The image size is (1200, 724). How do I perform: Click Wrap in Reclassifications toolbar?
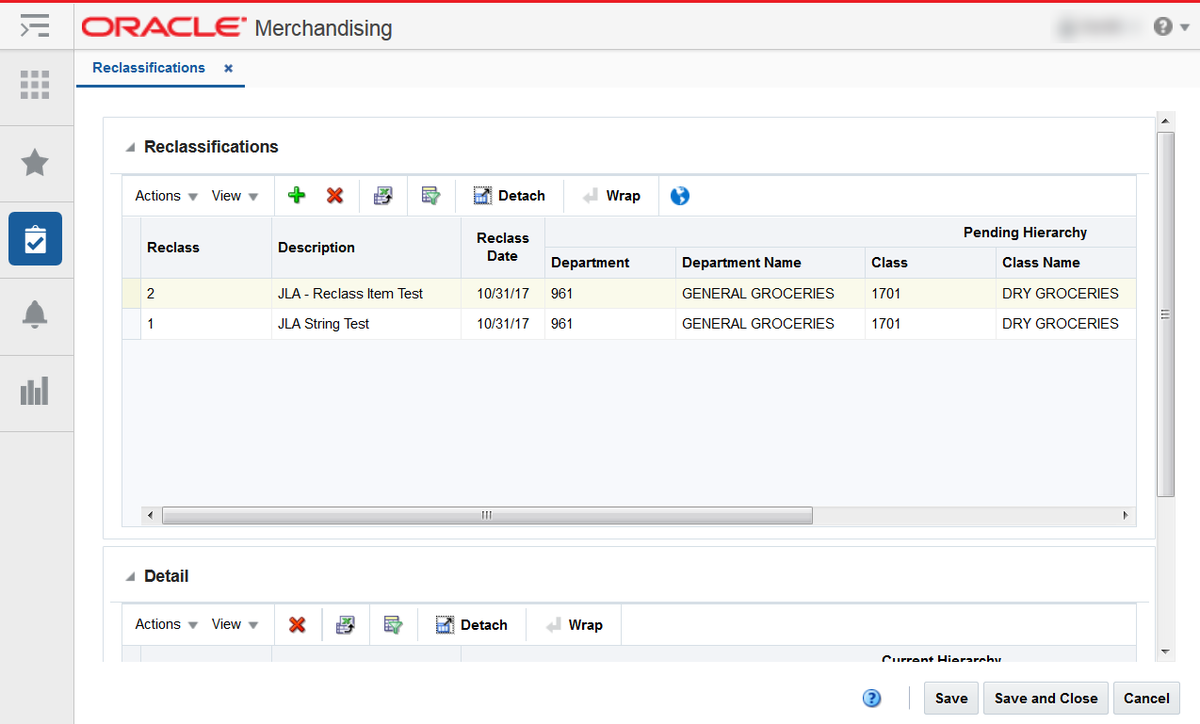pos(611,196)
